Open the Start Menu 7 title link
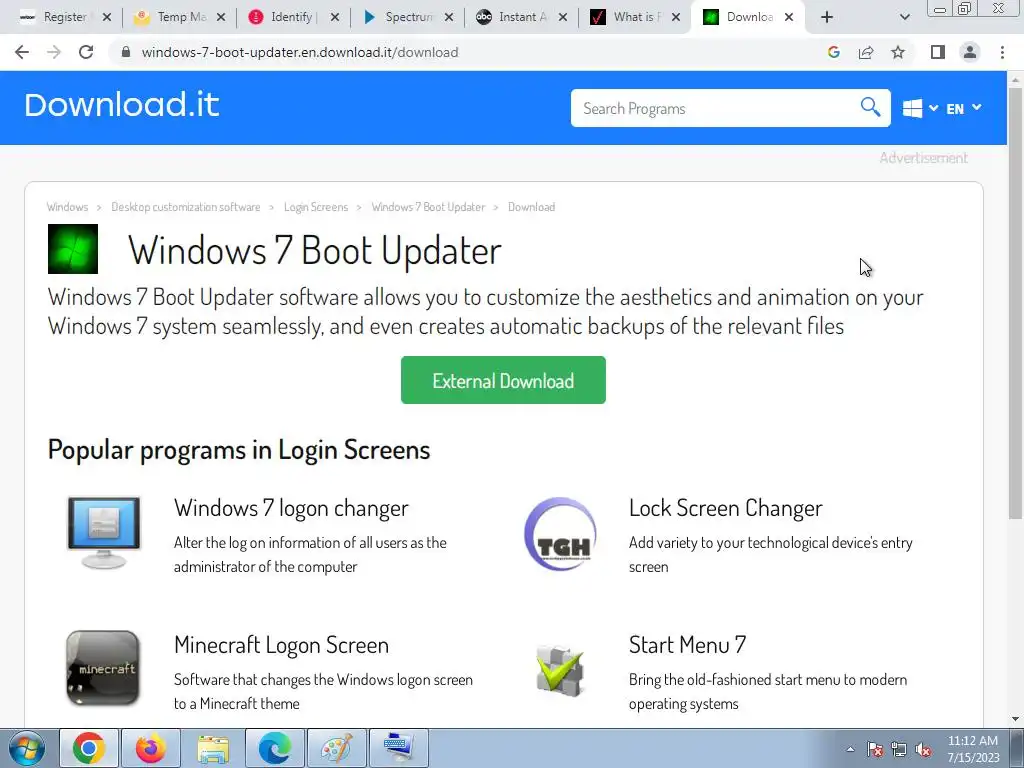 pos(688,645)
